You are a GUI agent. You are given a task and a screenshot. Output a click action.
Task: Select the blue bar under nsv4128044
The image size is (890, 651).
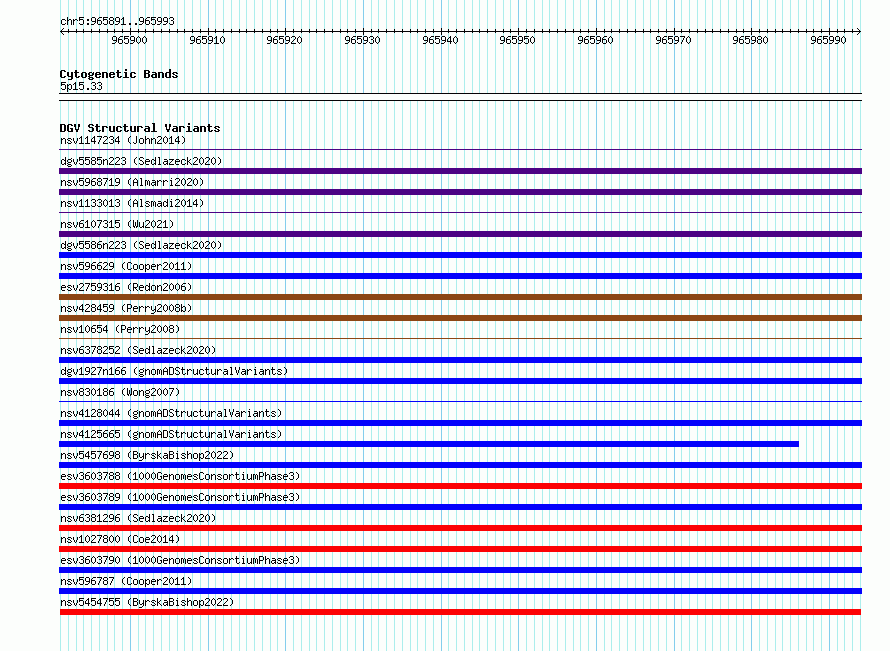coord(460,423)
